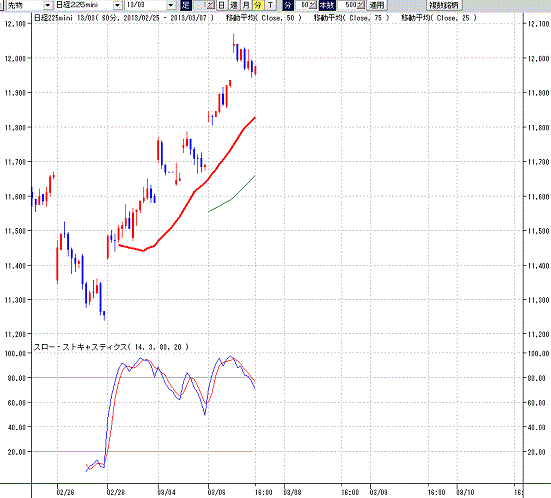Select the tick (T) timeframe button
The width and height of the screenshot is (551, 498).
pyautogui.click(x=270, y=5)
